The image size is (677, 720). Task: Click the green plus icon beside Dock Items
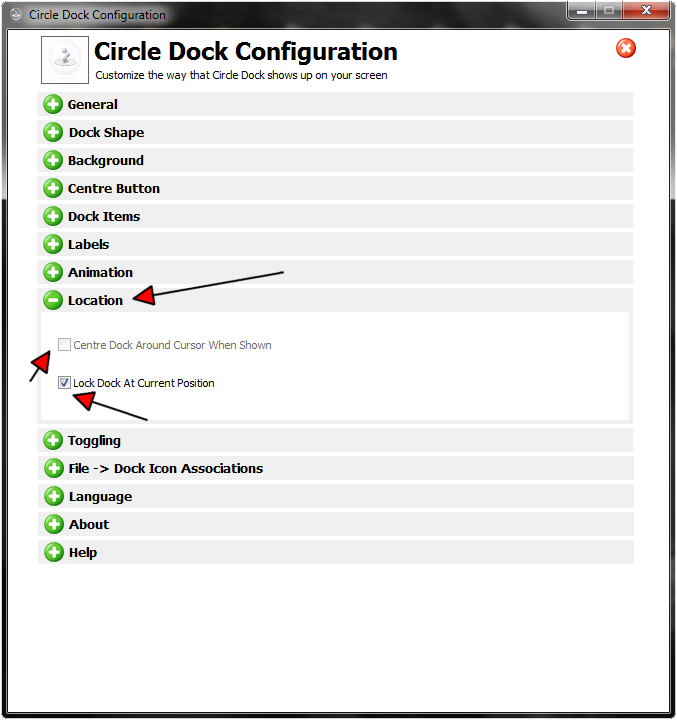click(54, 217)
